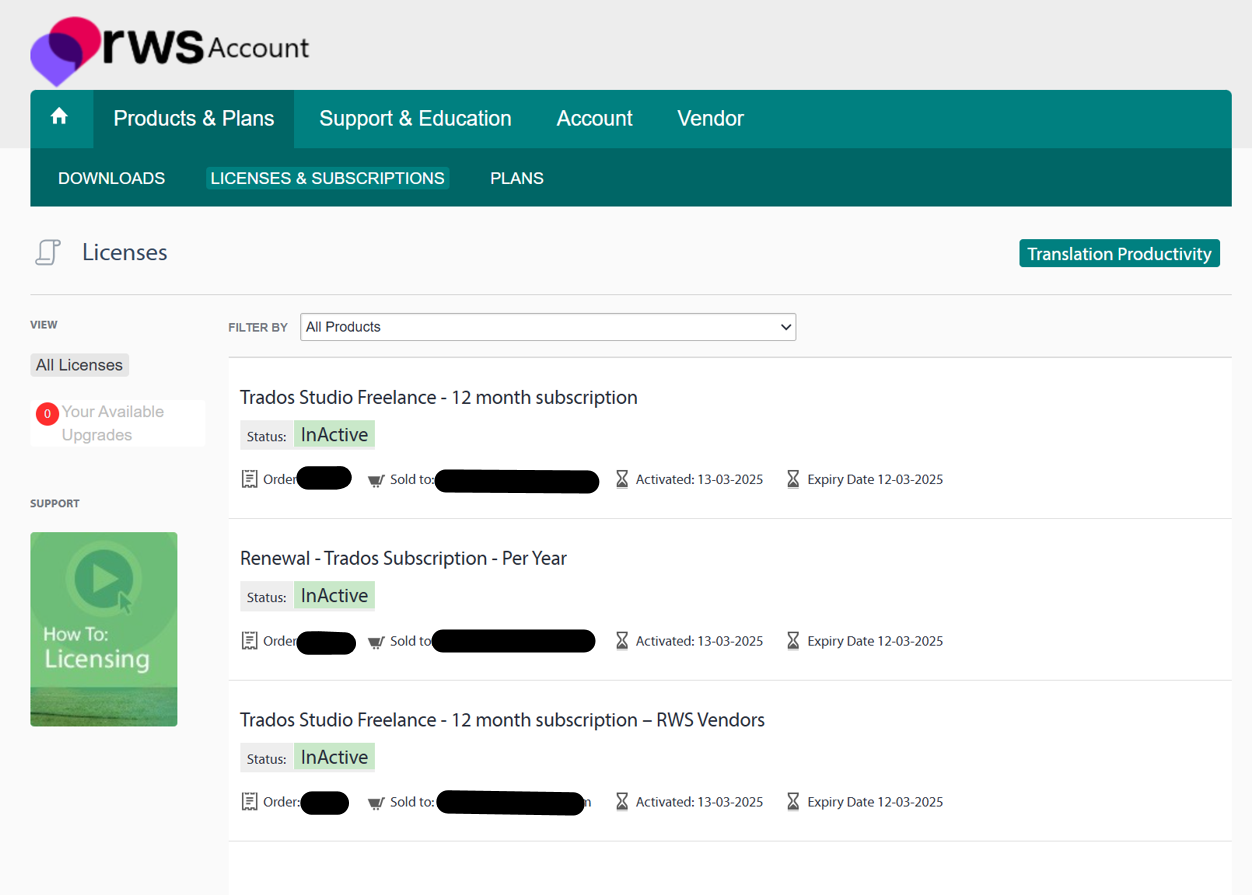Switch to the DOWNLOADS tab
The height and width of the screenshot is (895, 1252).
coord(111,178)
